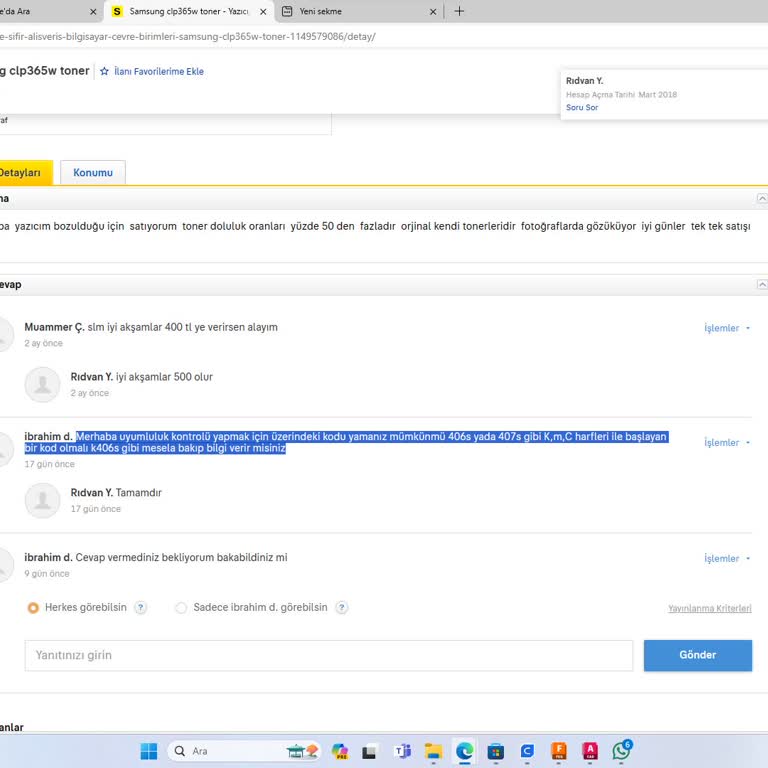
Task: Click the Gönder button
Action: click(x=698, y=655)
